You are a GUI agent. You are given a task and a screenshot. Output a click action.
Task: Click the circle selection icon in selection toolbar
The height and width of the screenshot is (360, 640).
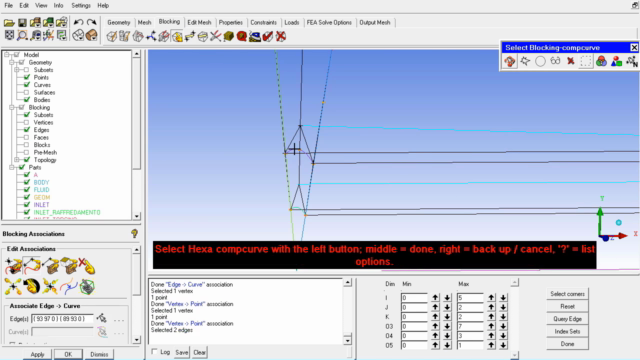[540, 61]
